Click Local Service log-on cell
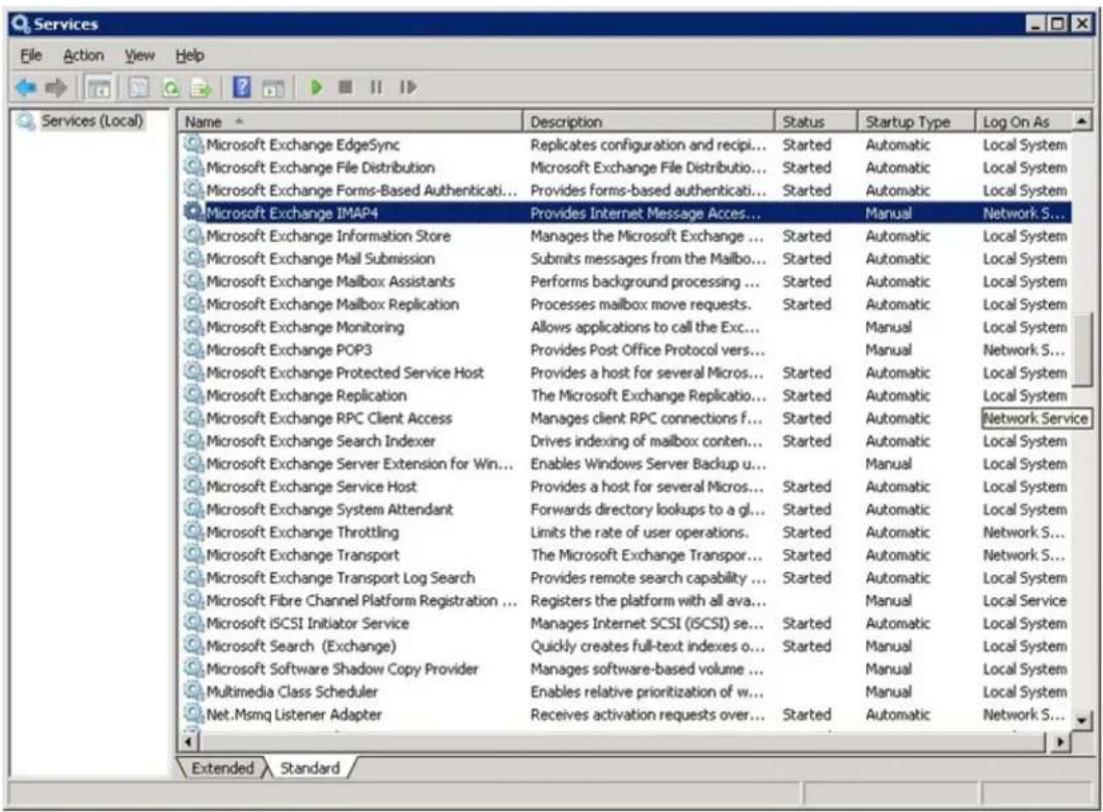 click(x=1025, y=600)
